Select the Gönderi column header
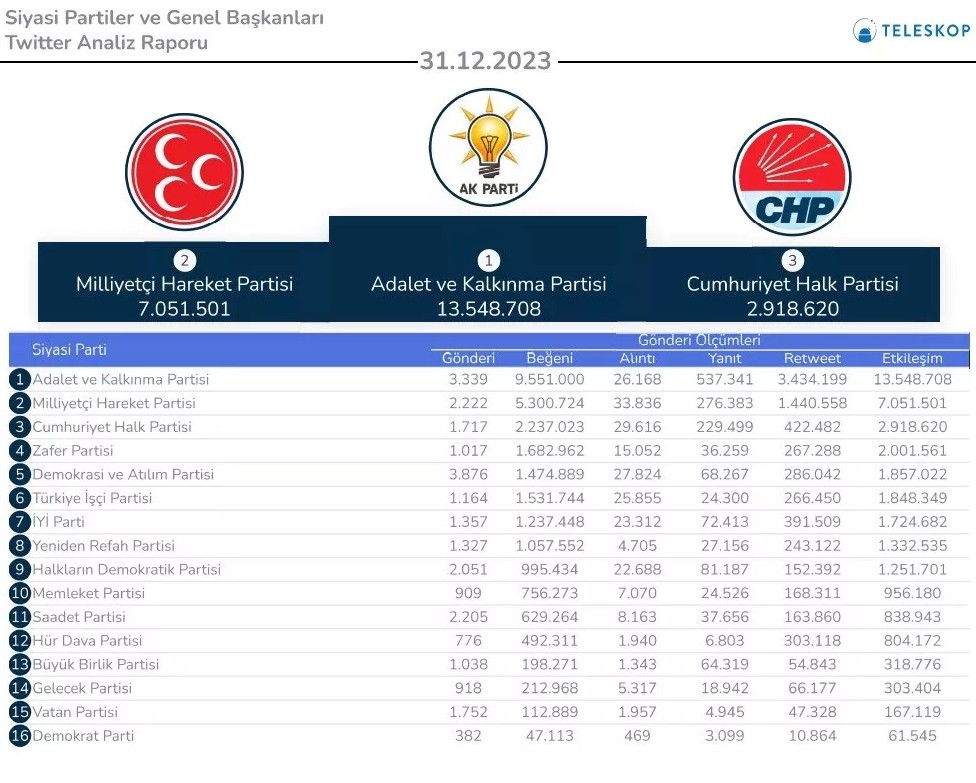Viewport: 976px width, 783px height. (468, 358)
